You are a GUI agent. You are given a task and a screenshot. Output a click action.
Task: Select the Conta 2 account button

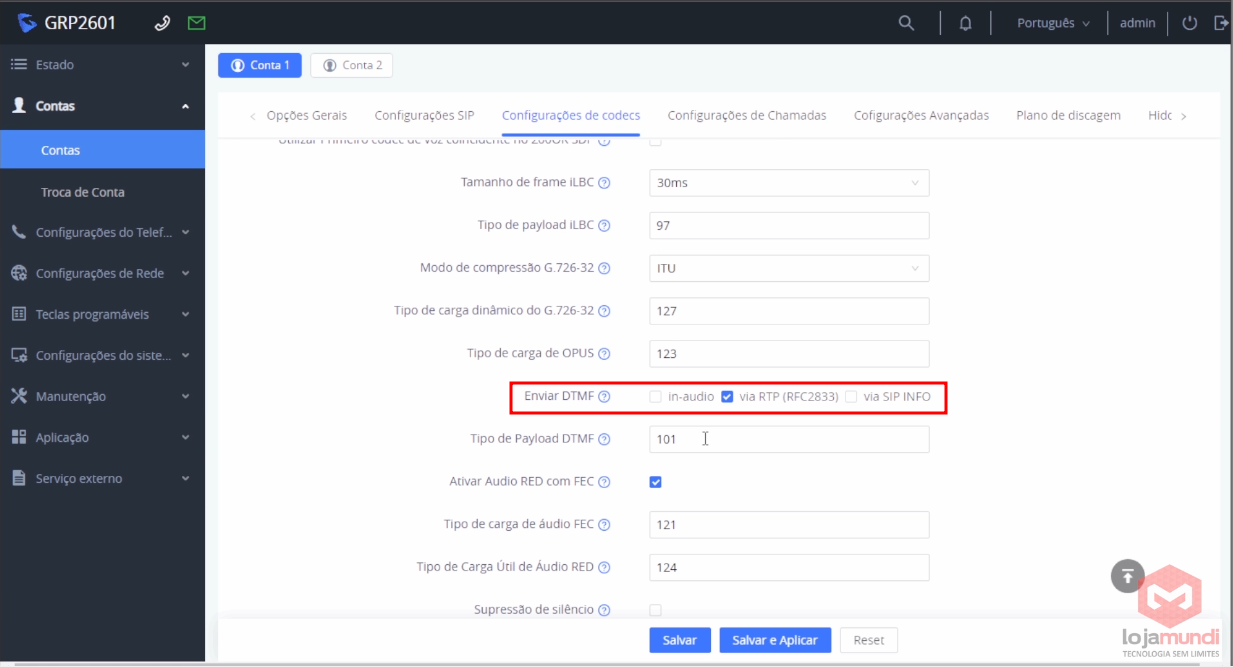coord(352,65)
